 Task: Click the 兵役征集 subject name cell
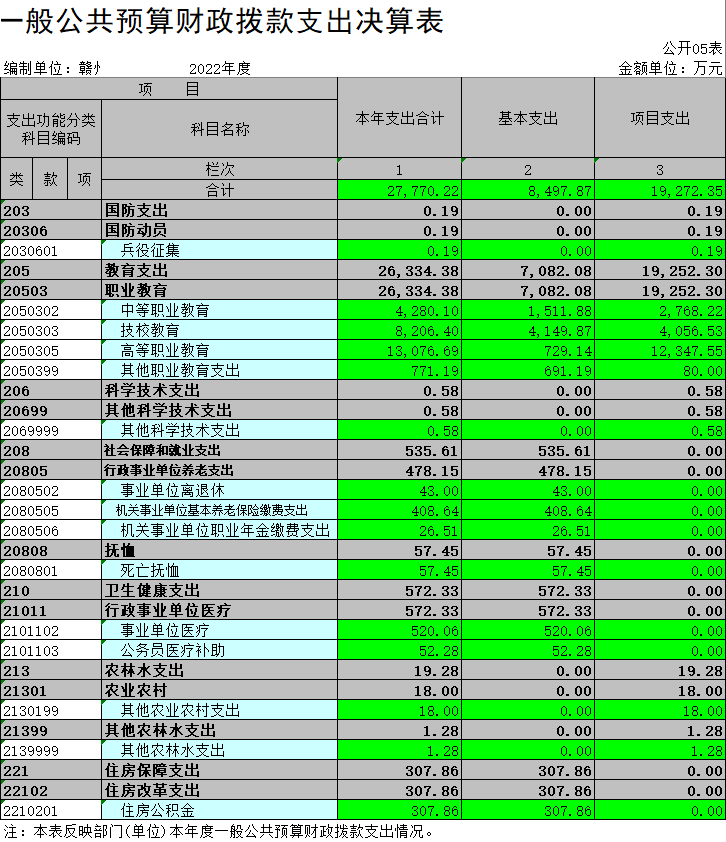point(219,250)
